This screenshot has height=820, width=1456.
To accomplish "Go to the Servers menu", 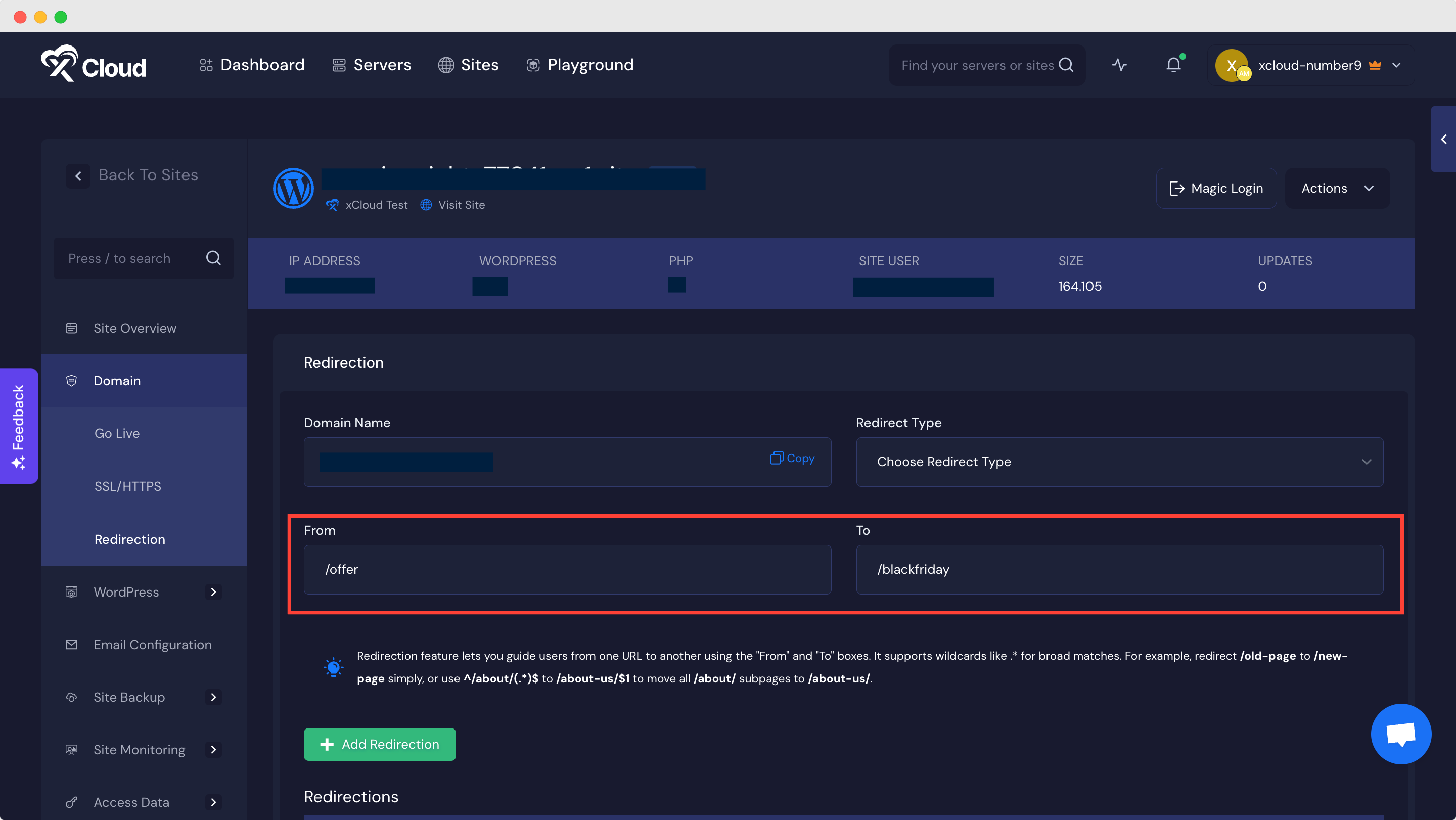I will click(372, 65).
